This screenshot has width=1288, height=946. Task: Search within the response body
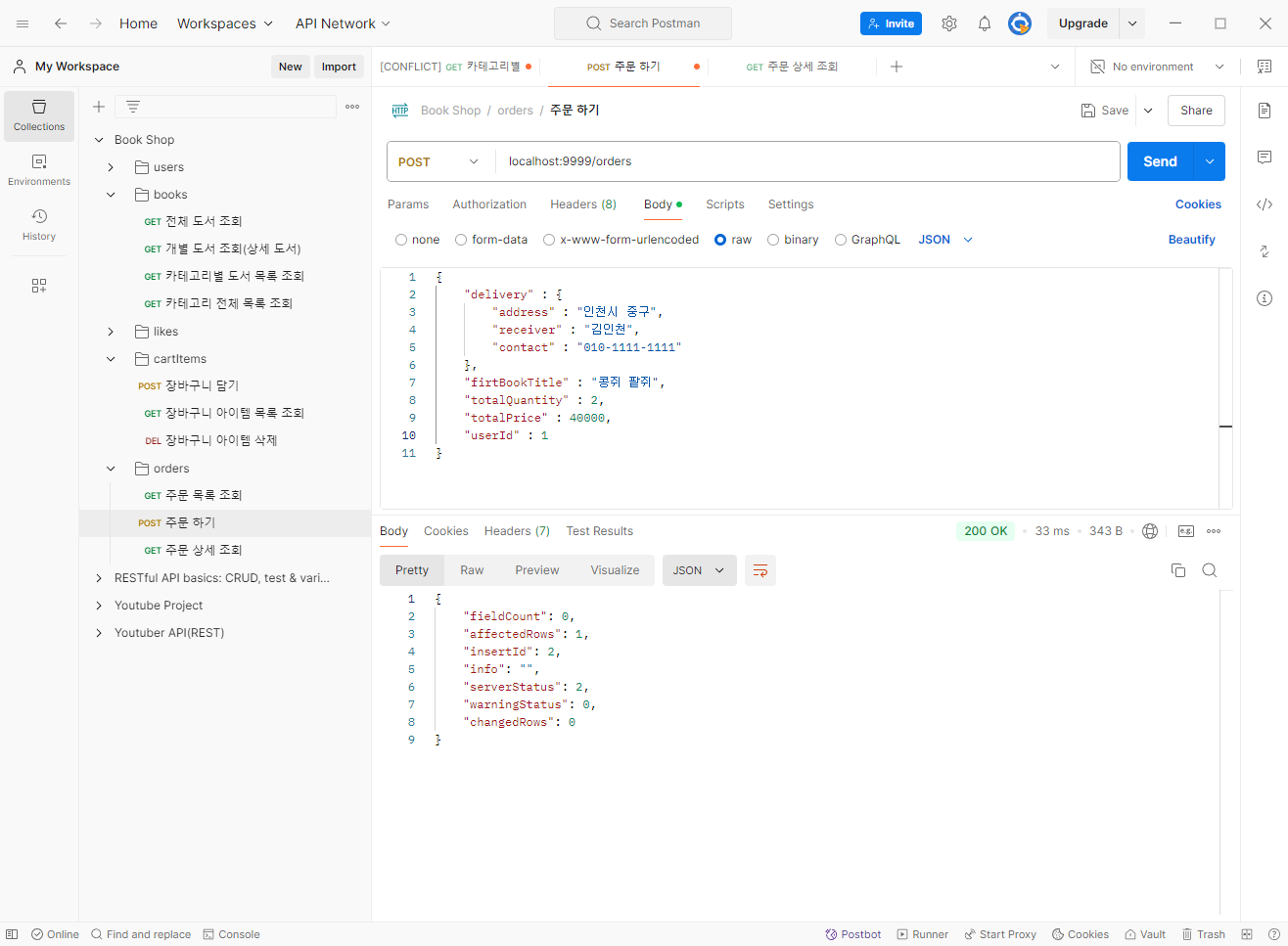pyautogui.click(x=1210, y=570)
